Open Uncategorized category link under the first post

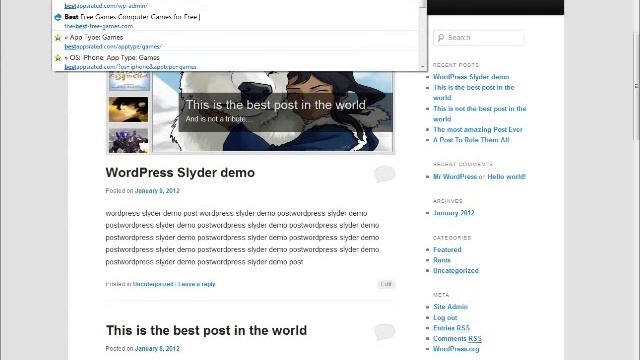(x=153, y=284)
